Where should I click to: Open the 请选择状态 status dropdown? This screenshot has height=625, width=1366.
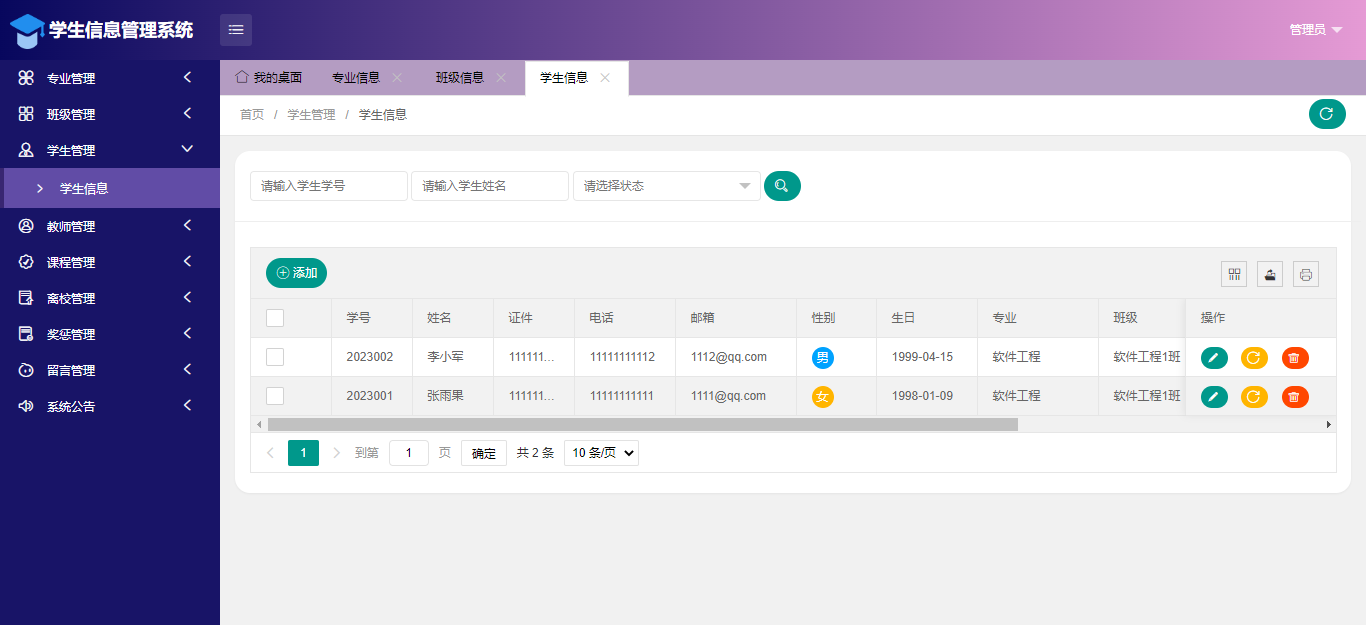(667, 186)
